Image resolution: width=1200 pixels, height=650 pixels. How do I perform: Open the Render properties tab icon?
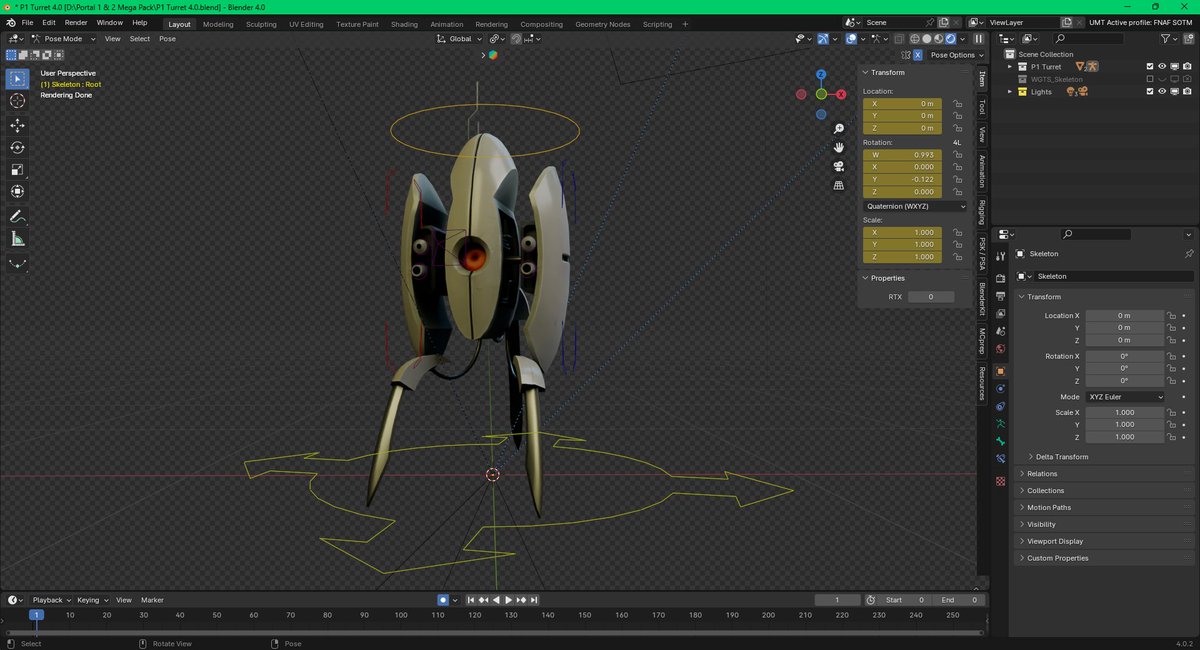pos(1001,279)
